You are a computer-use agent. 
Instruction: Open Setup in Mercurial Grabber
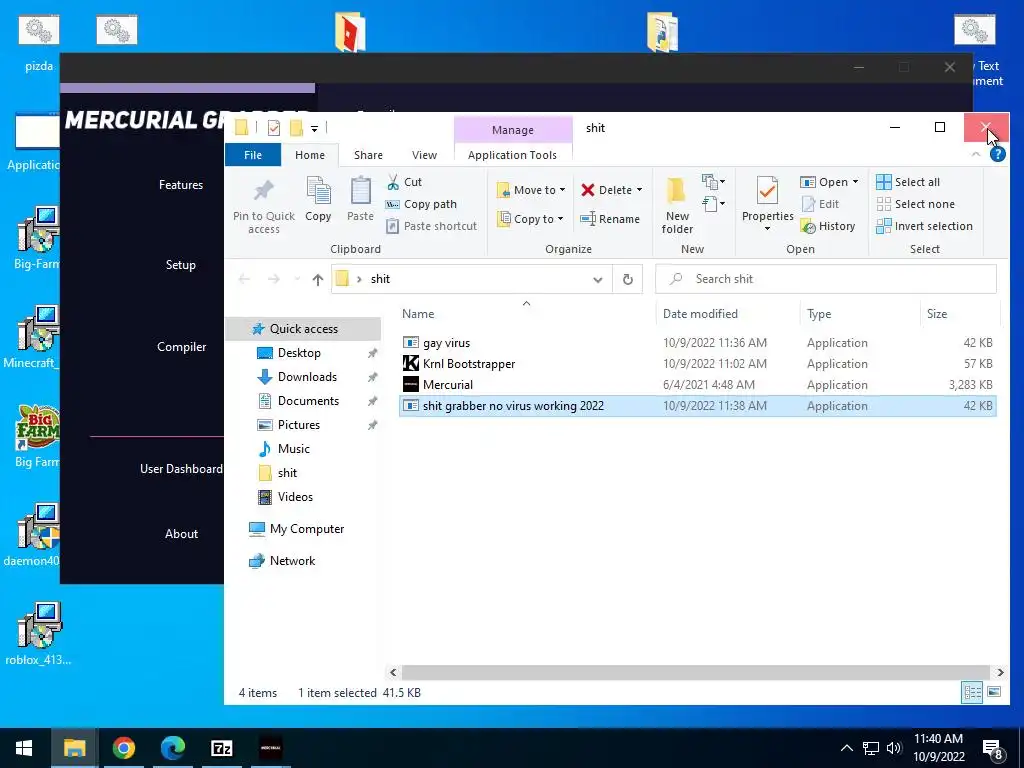point(181,264)
